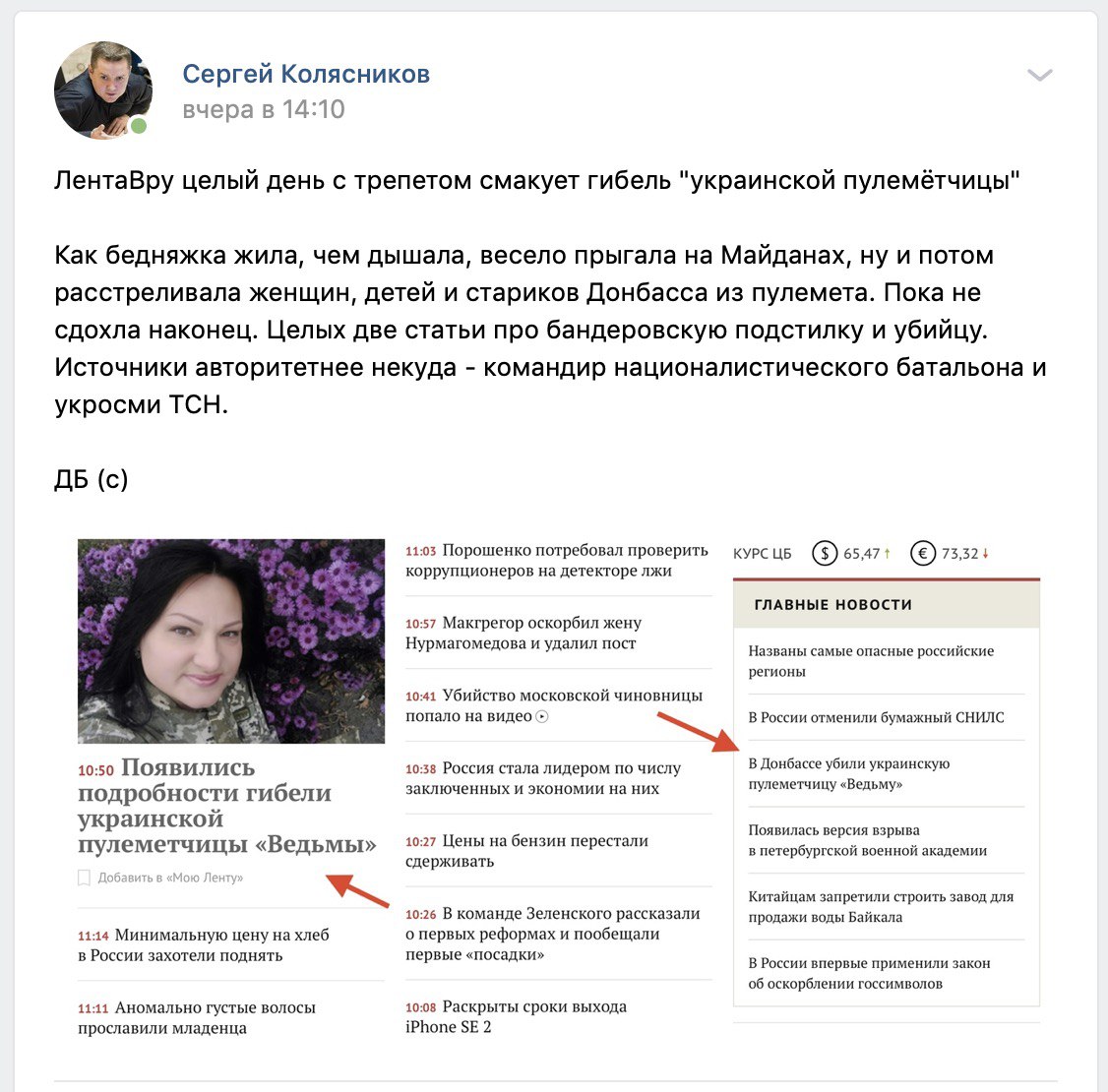The image size is (1108, 1092).
Task: Click bookmark icon Добавить в Мою Ленту
Action: click(84, 878)
